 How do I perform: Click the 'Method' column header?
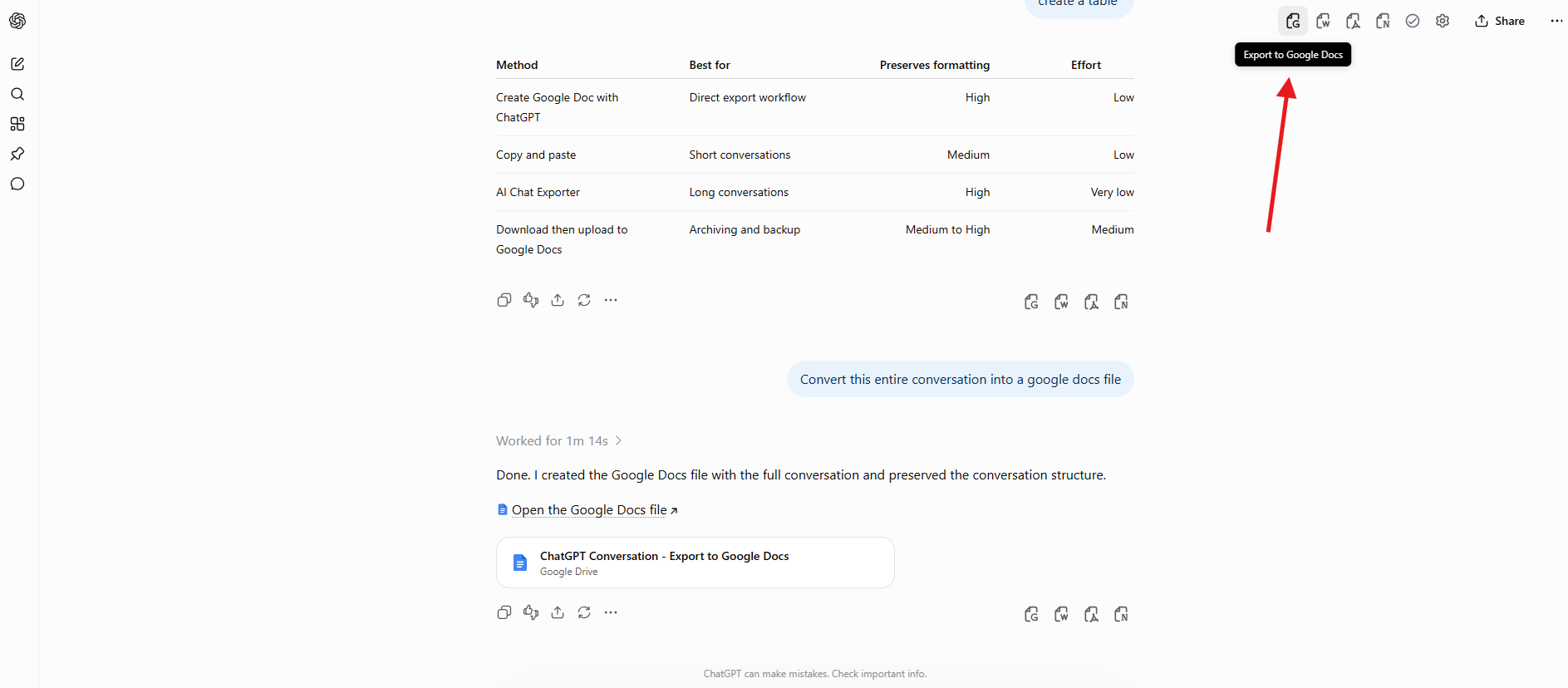517,65
